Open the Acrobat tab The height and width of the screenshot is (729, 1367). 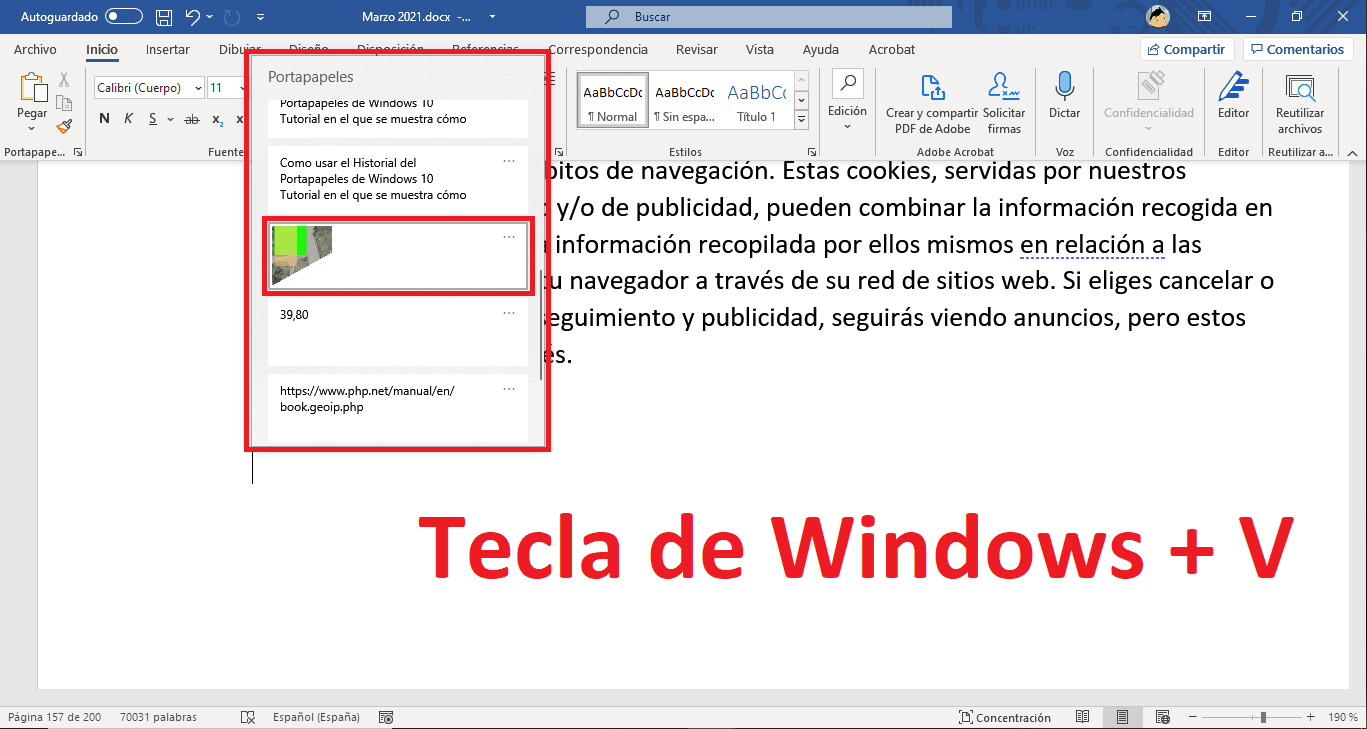tap(892, 49)
